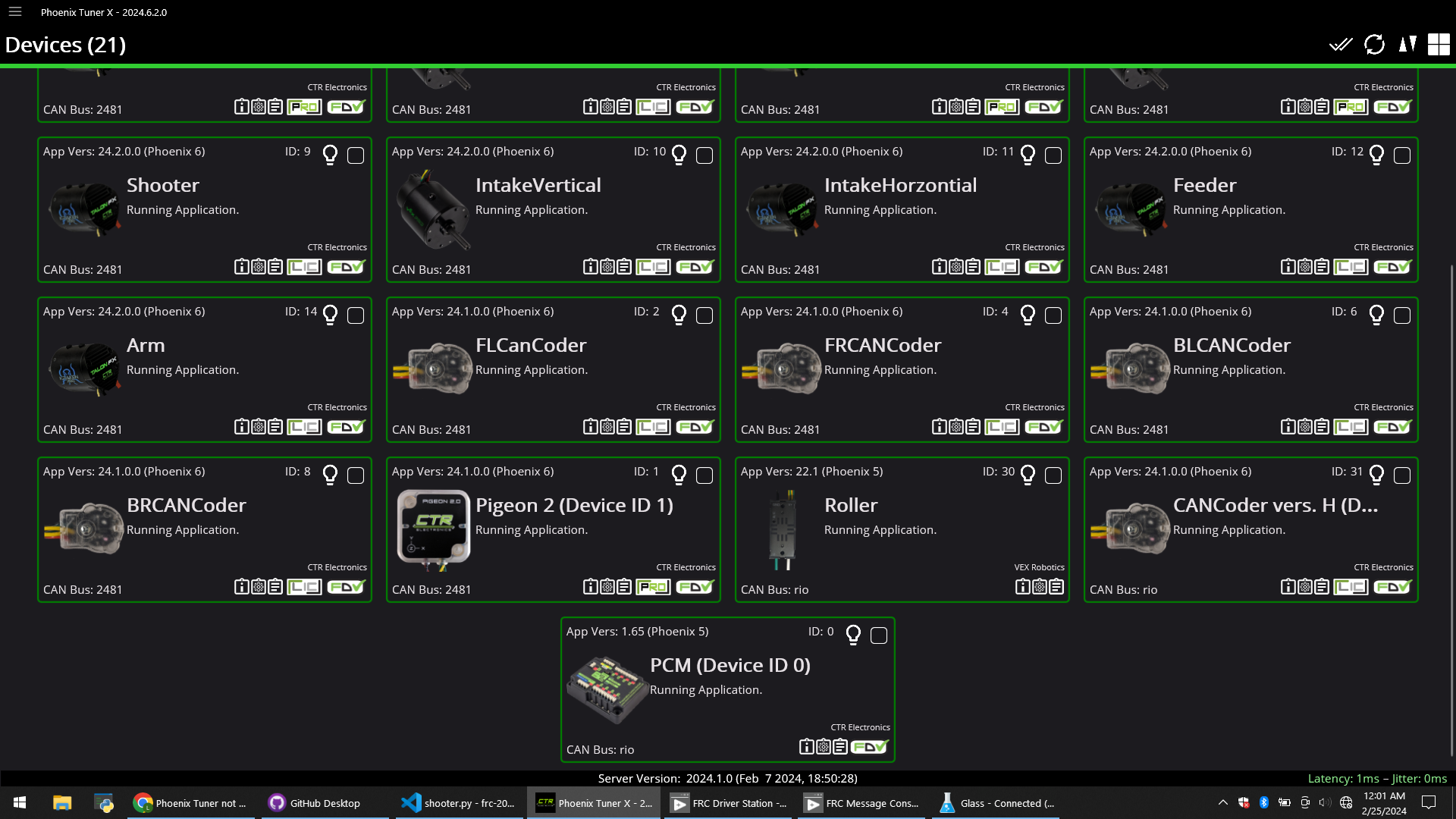Click the PCM device thumbnail image

pos(607,689)
